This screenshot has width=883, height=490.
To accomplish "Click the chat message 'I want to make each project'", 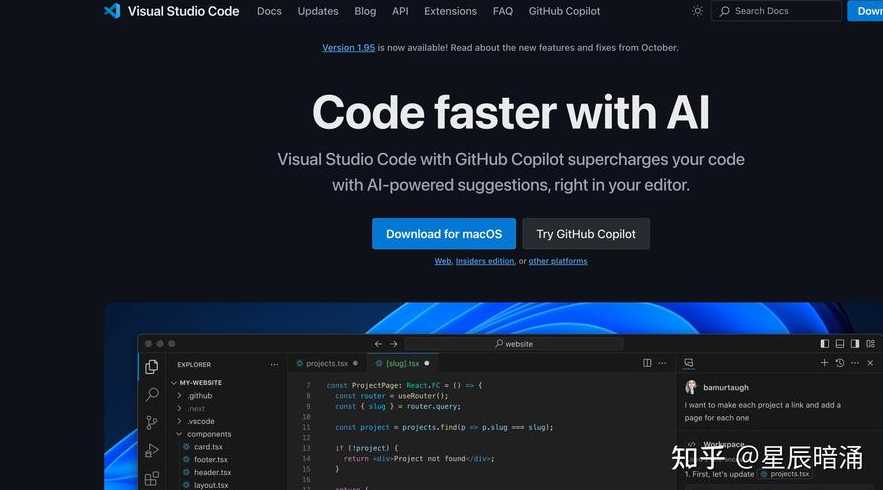I will pos(762,411).
